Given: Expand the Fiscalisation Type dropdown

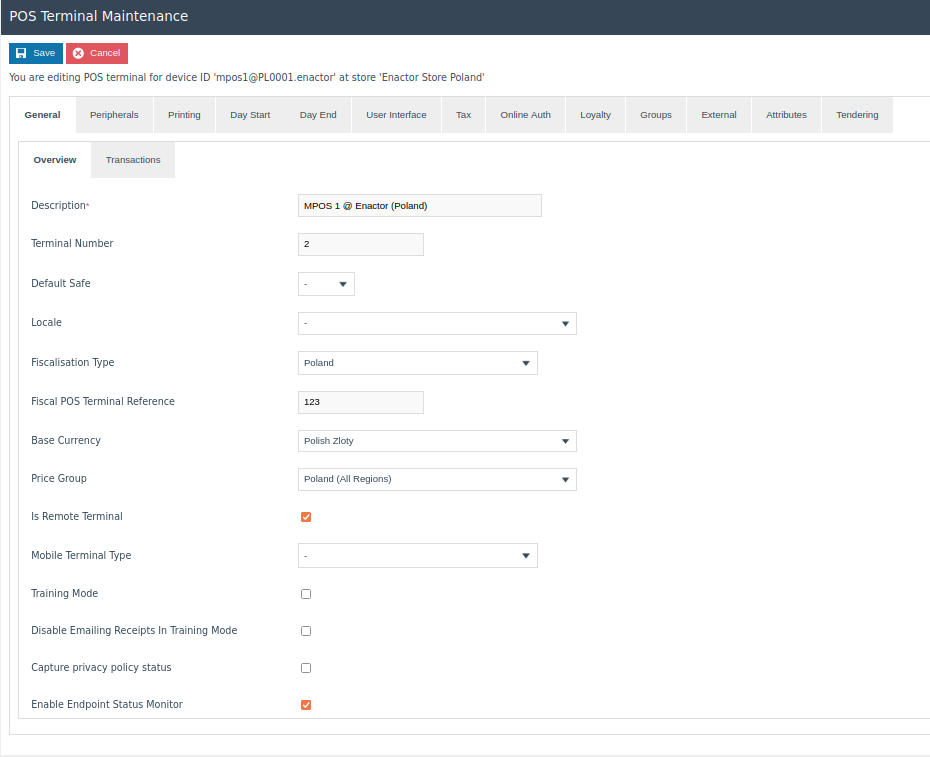Looking at the screenshot, I should click(x=417, y=363).
